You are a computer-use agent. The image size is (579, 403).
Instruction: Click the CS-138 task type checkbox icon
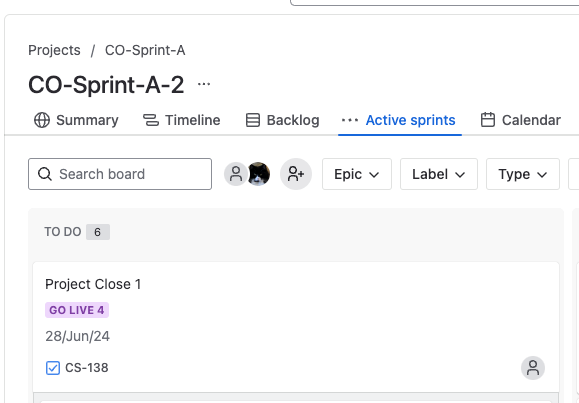tap(53, 368)
